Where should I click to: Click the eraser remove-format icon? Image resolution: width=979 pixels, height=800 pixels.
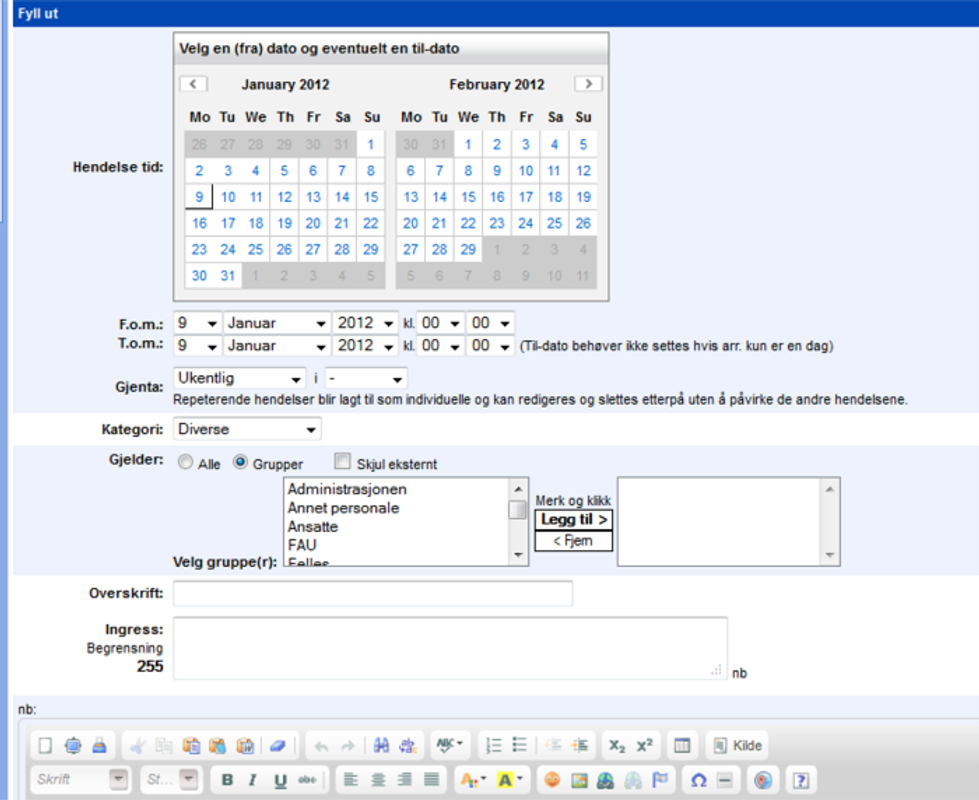click(x=277, y=745)
